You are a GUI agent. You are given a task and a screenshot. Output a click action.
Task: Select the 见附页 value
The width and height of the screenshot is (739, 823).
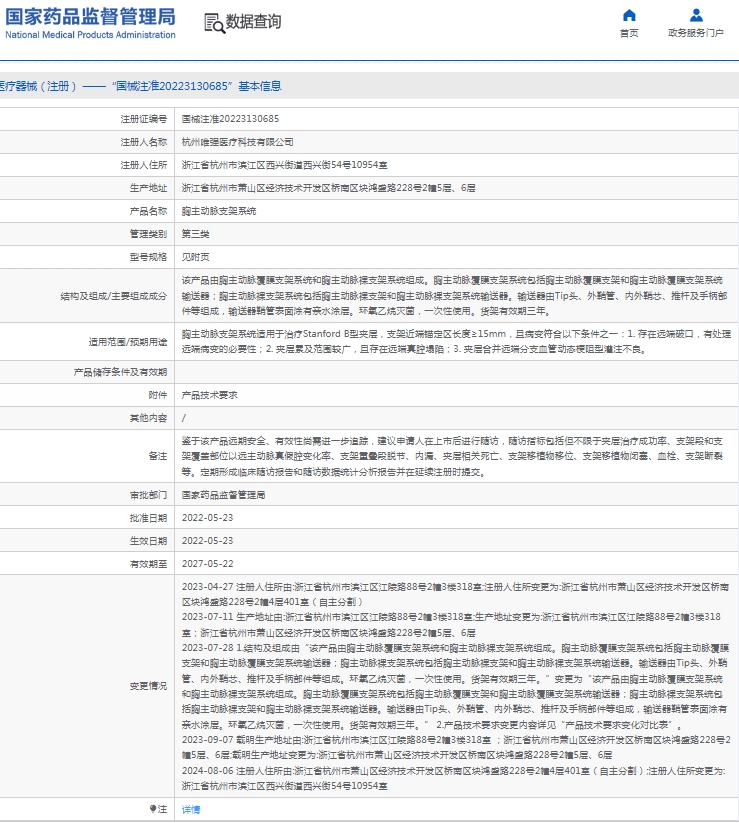click(195, 257)
